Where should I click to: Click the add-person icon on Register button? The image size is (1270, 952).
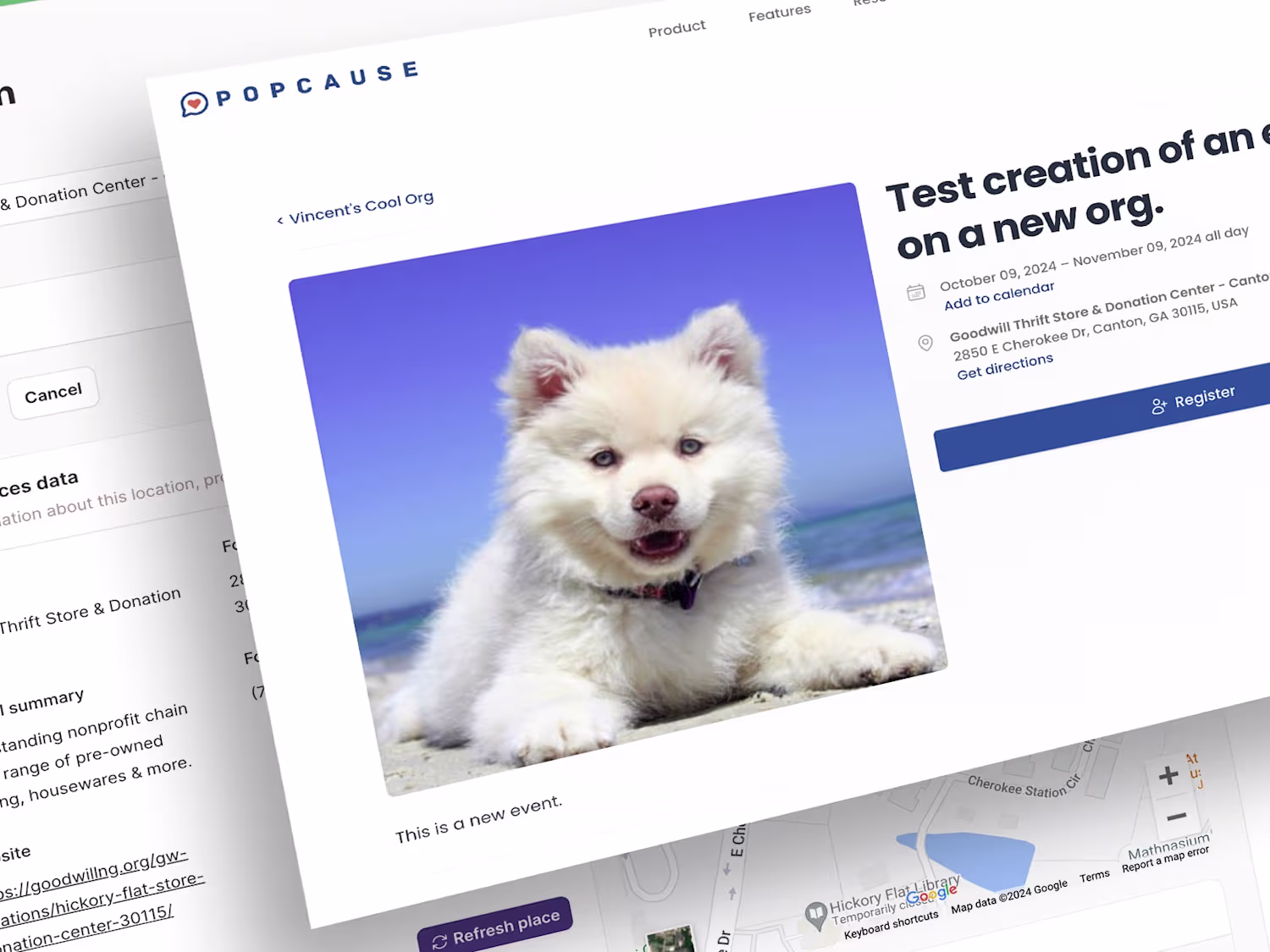pos(1159,406)
